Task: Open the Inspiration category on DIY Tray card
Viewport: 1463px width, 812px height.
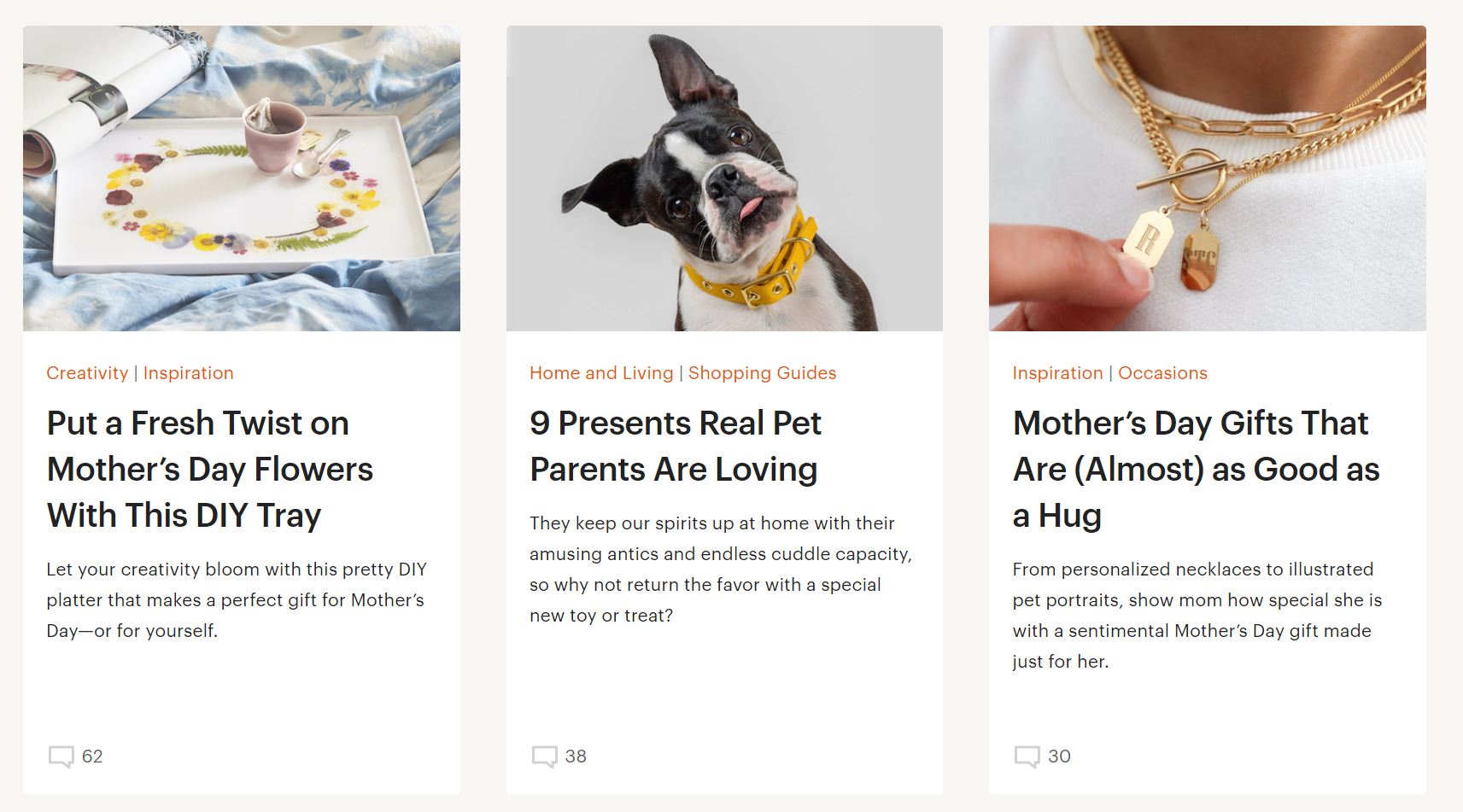Action: [188, 373]
